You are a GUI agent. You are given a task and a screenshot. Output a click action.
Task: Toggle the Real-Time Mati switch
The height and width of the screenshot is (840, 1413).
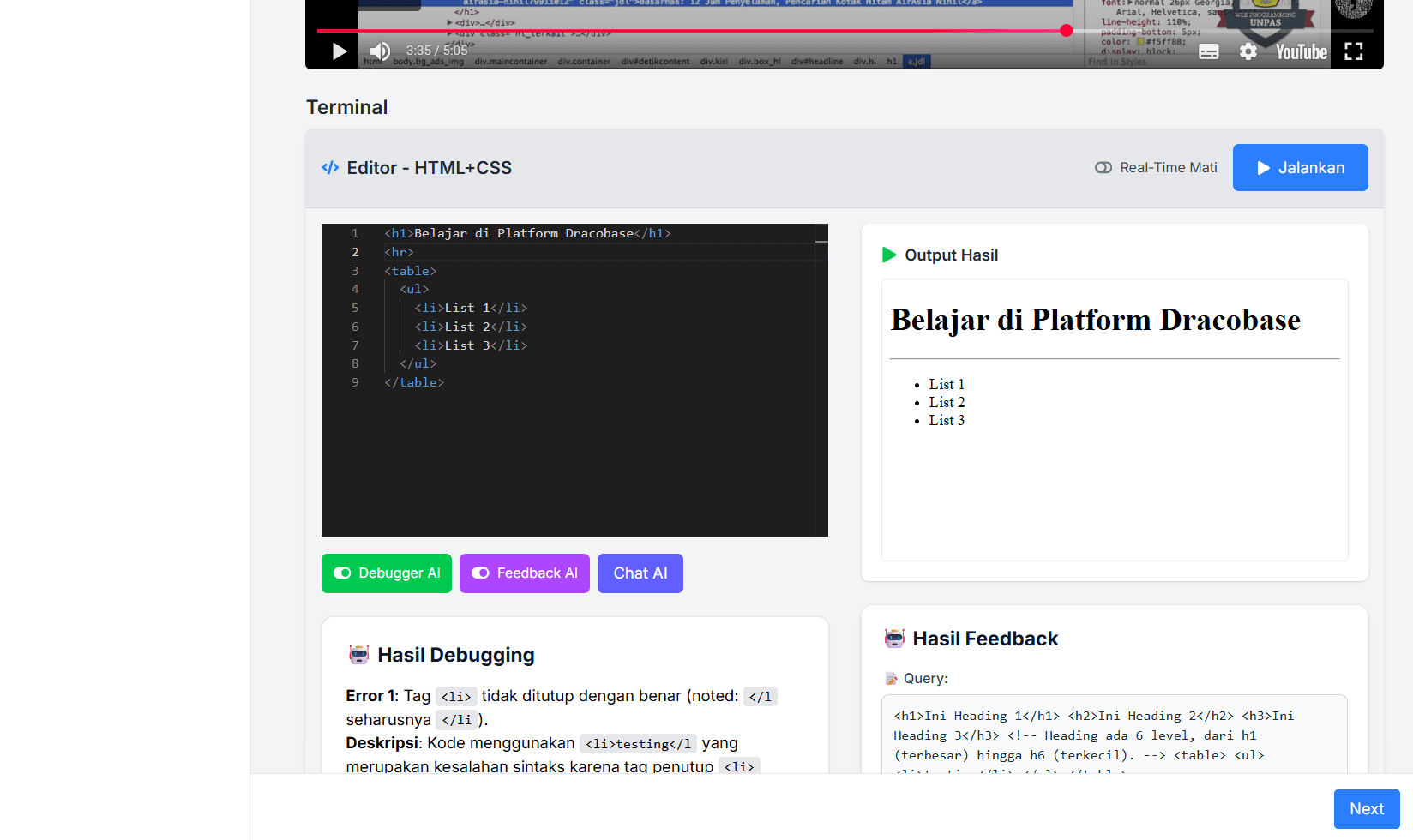coord(1103,168)
